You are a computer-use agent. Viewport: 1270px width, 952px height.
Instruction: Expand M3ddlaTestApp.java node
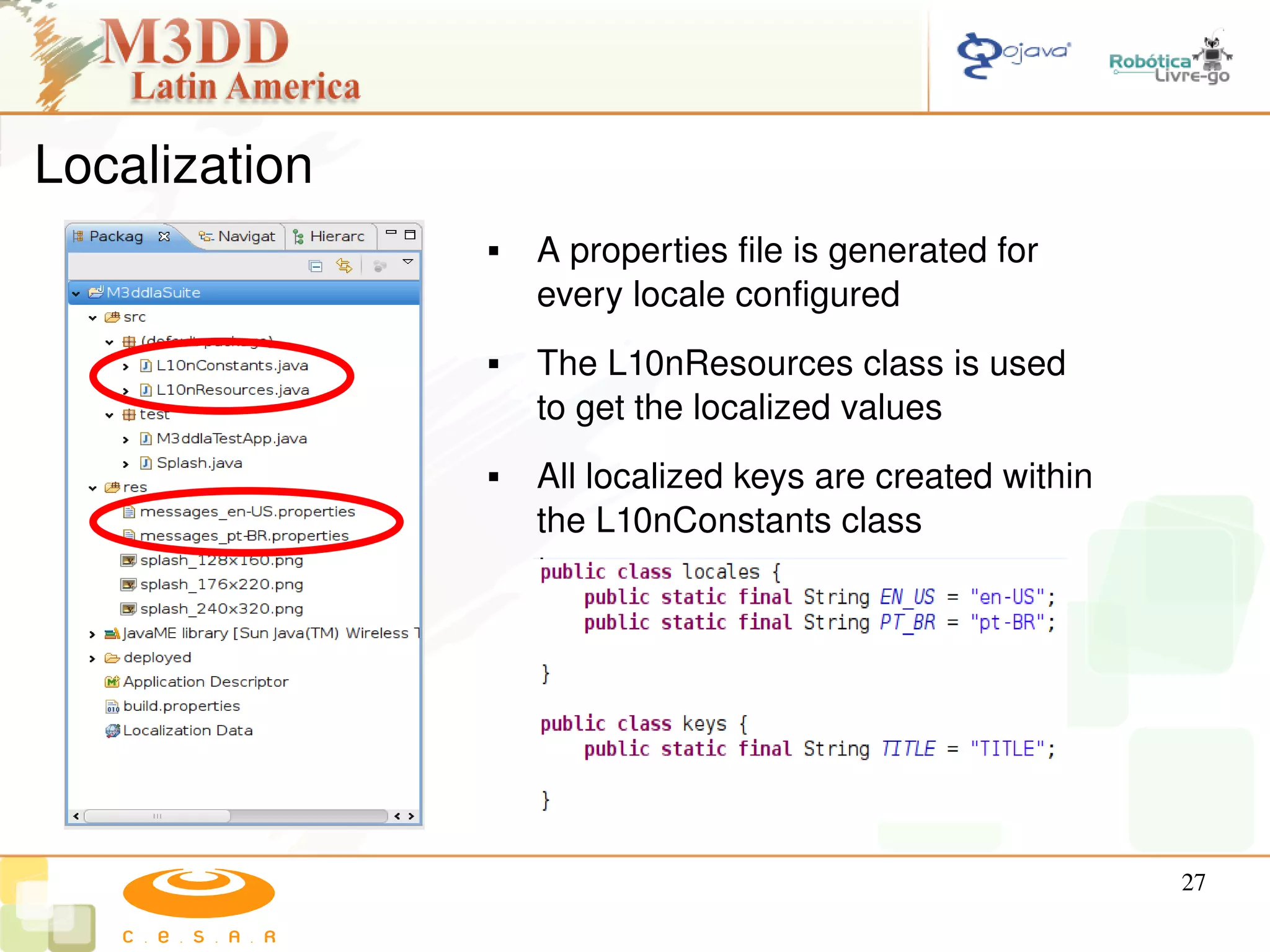click(x=126, y=440)
